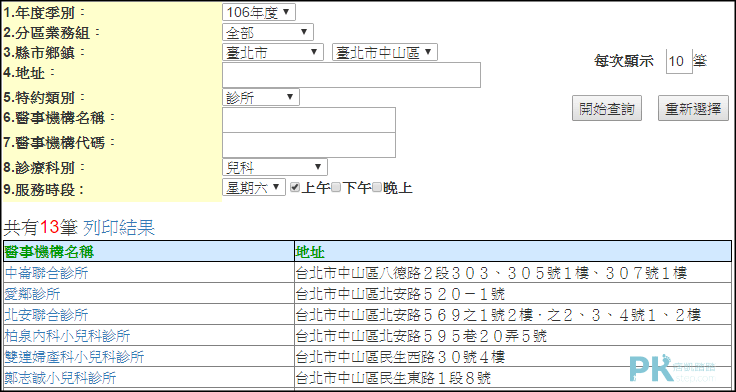Open the 北安聯合診所 link
This screenshot has width=736, height=392.
click(x=46, y=315)
